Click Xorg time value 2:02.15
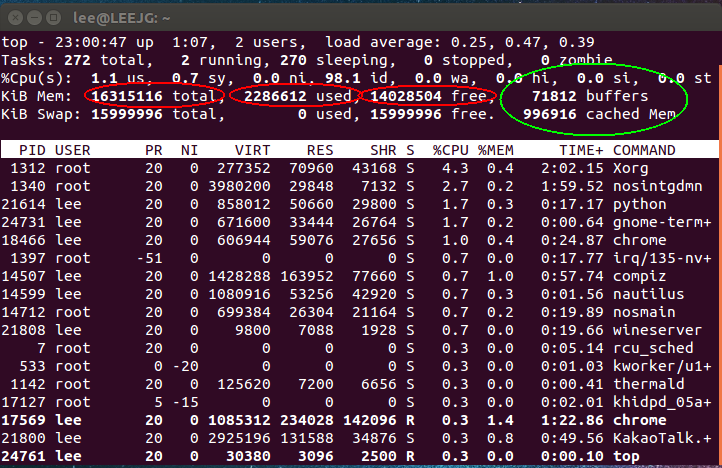This screenshot has height=468, width=722. pyautogui.click(x=572, y=168)
